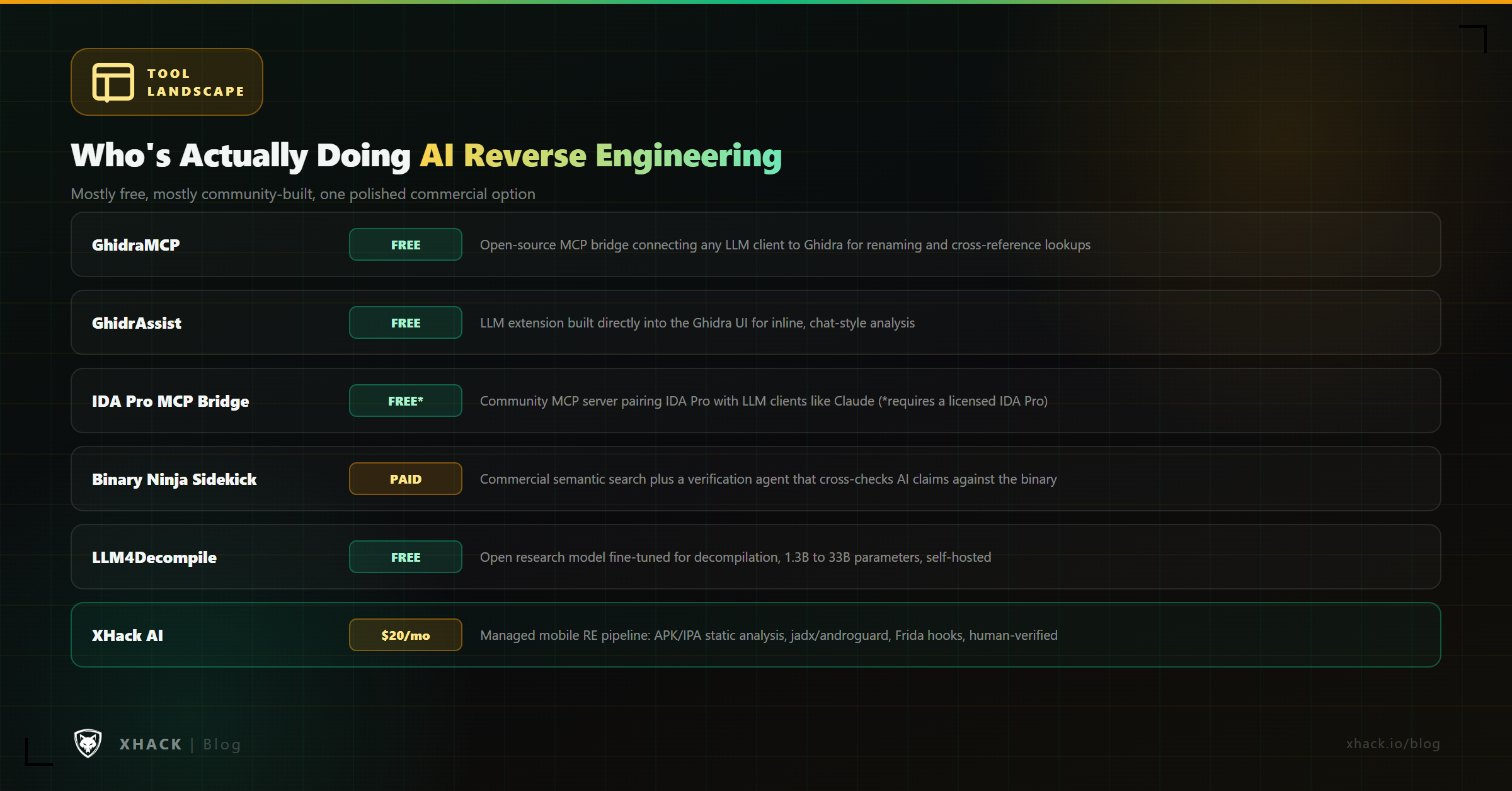Click the PAID badge for Binary Ninja

click(x=406, y=479)
